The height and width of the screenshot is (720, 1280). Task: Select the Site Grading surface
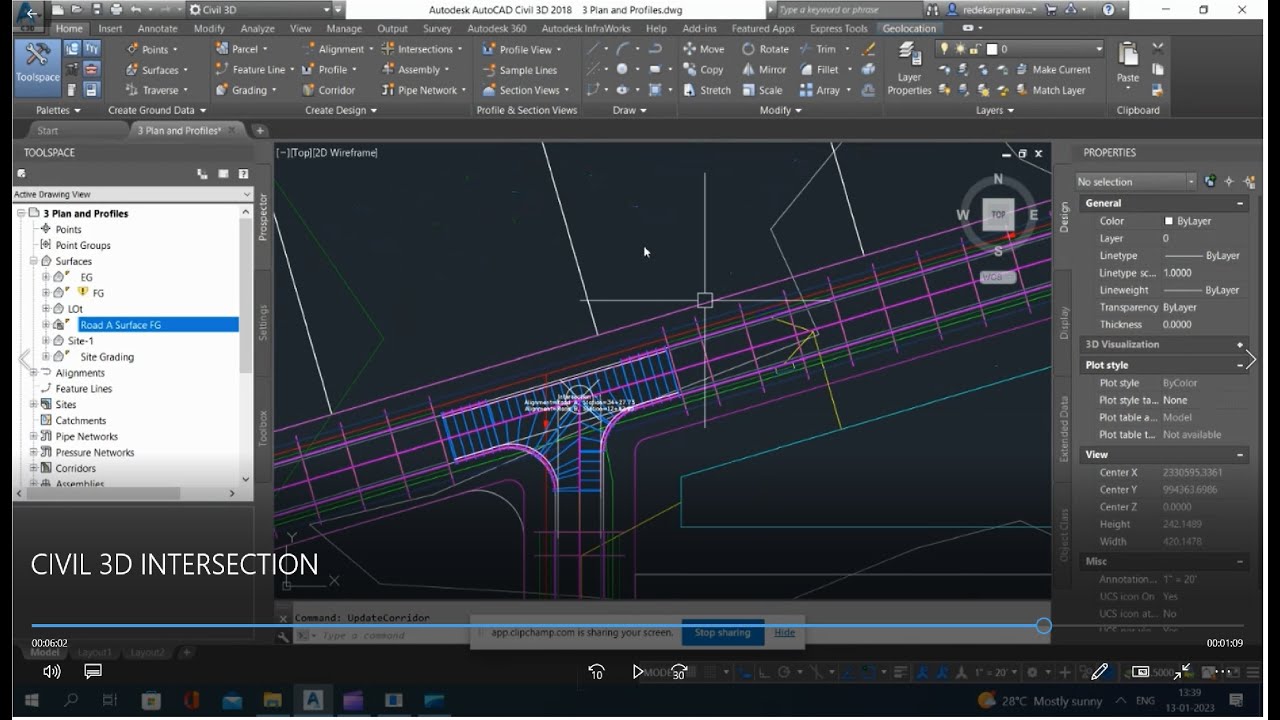pyautogui.click(x=107, y=357)
